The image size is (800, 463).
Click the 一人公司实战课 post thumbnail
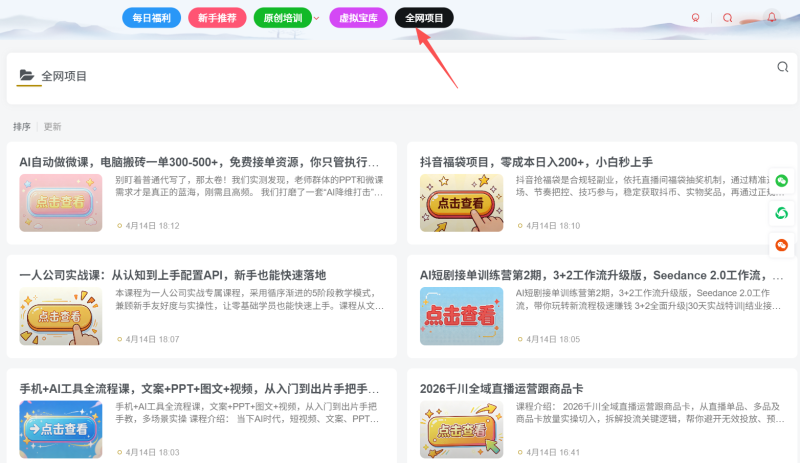(60, 316)
